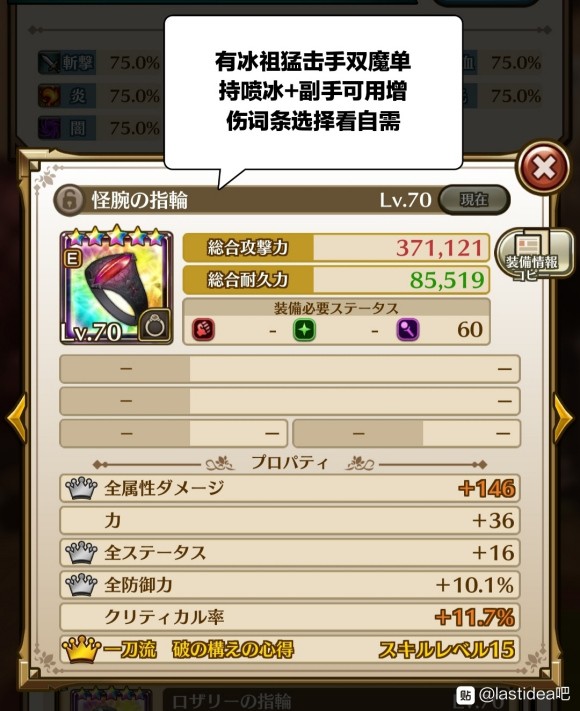Select the 全属性ダメージ silver crown icon

[81, 488]
